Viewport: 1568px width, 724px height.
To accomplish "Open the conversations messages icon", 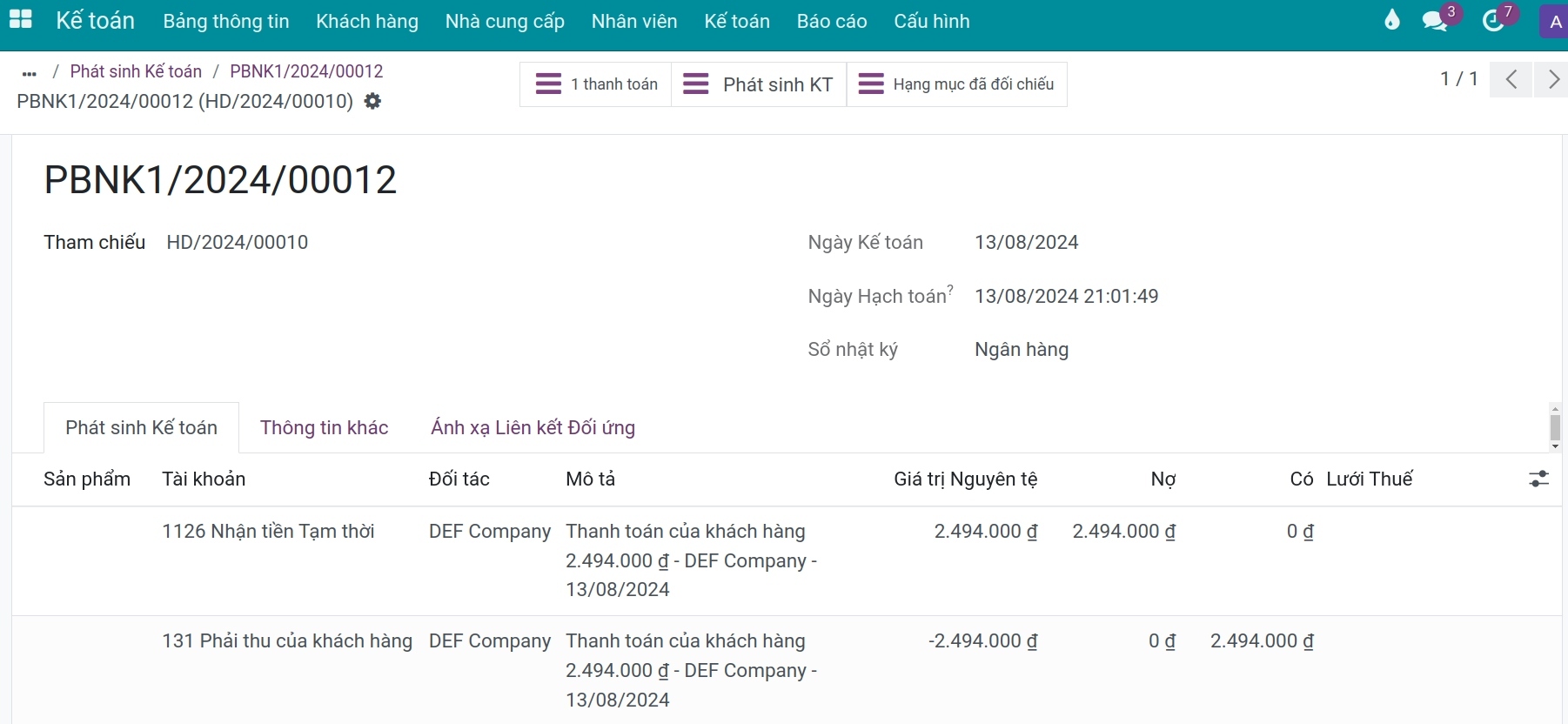I will [x=1436, y=20].
